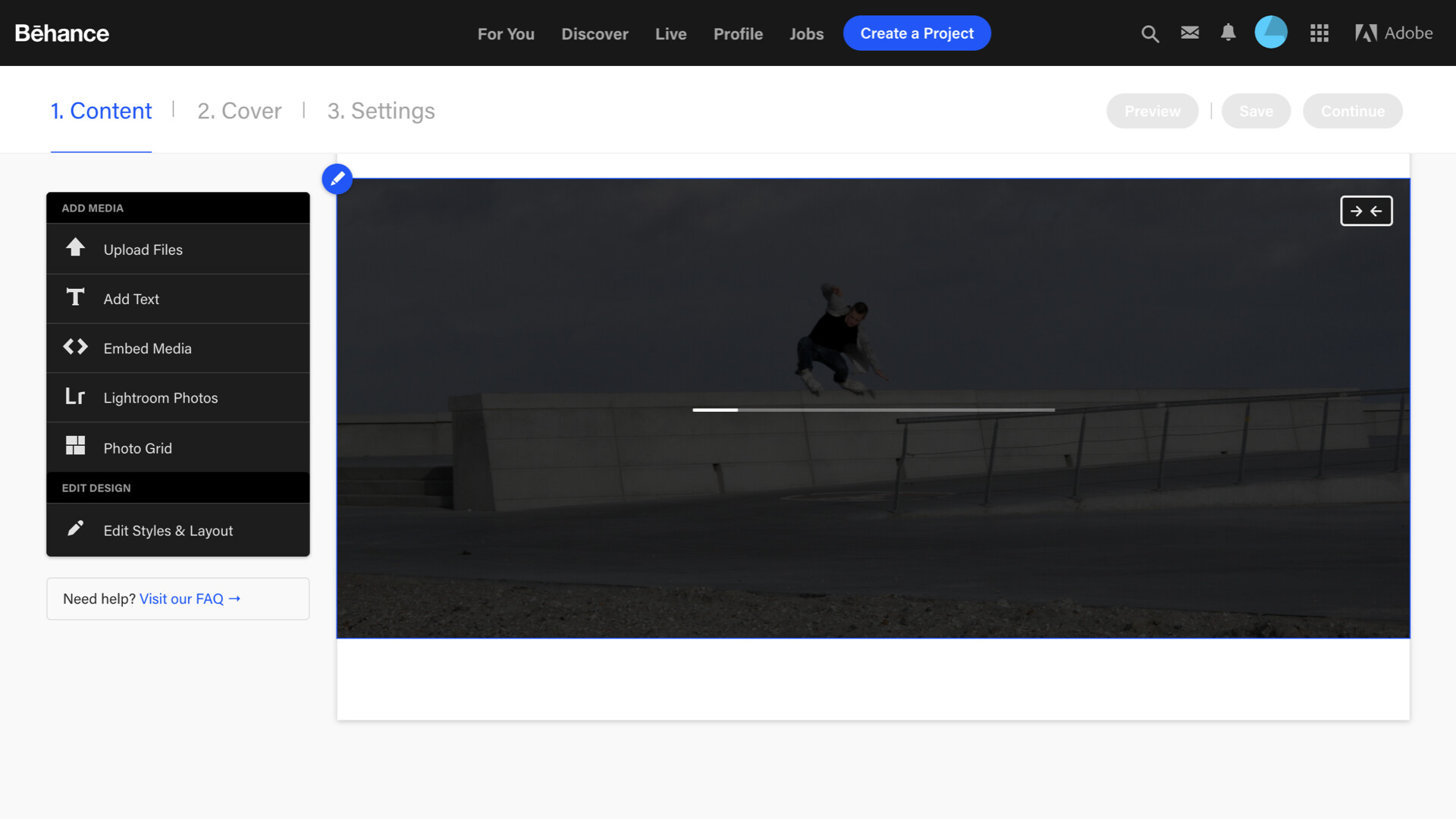Open the Discover menu item
1456x819 pixels.
tap(595, 34)
